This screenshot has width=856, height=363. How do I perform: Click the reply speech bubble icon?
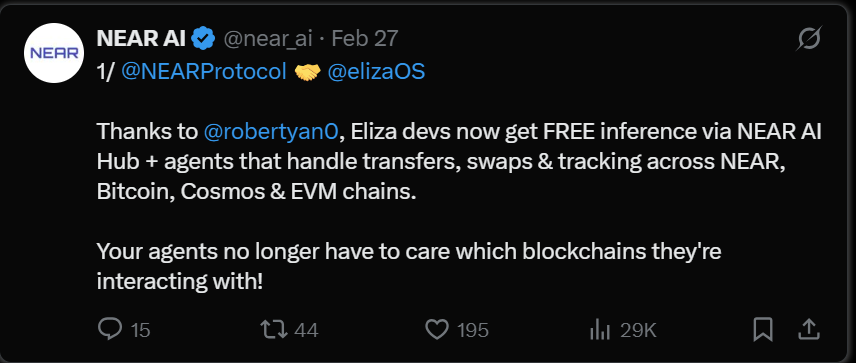(x=110, y=329)
